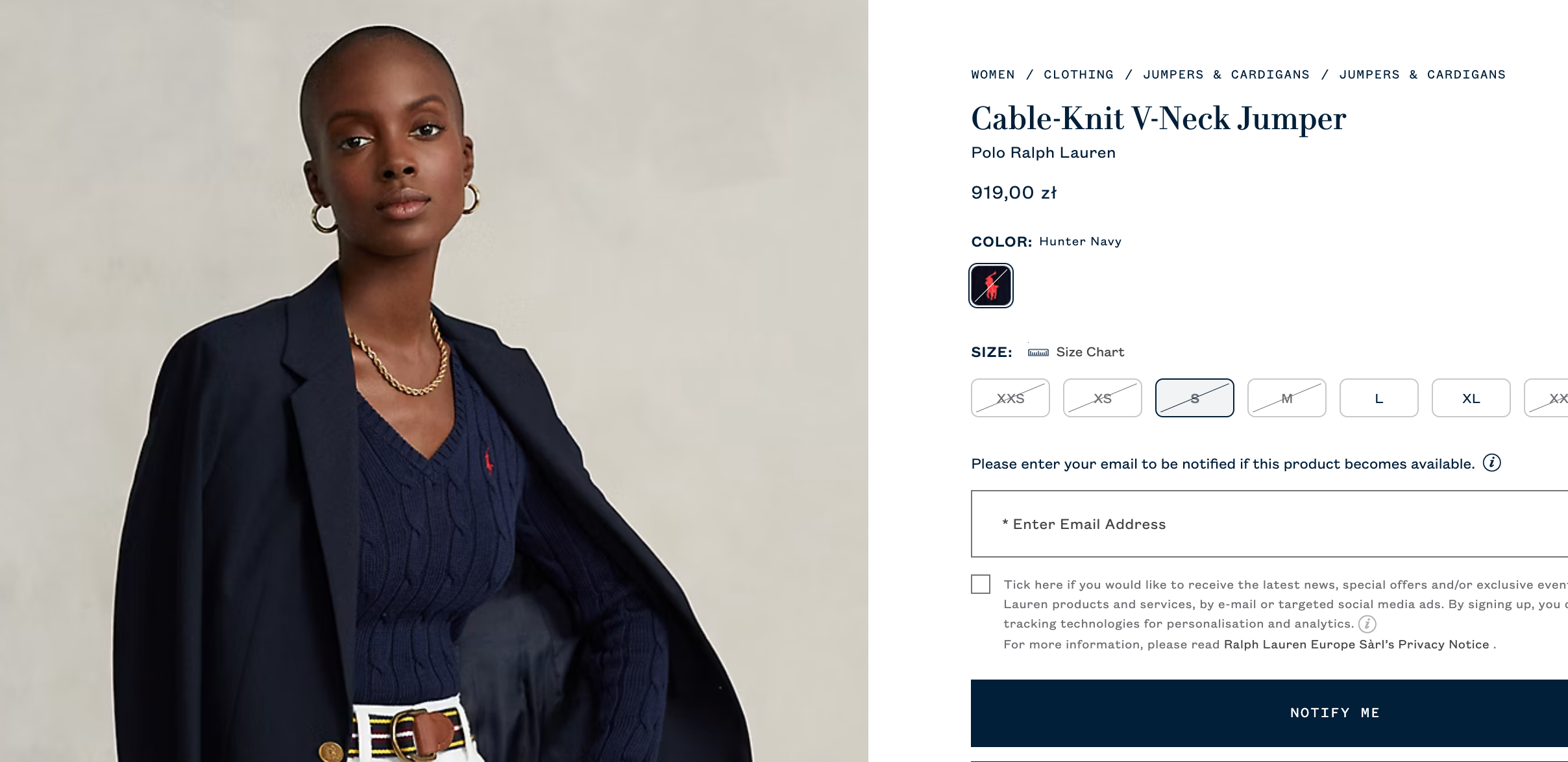Viewport: 1568px width, 762px height.
Task: Select the Hunter Navy color swatch
Action: [991, 286]
